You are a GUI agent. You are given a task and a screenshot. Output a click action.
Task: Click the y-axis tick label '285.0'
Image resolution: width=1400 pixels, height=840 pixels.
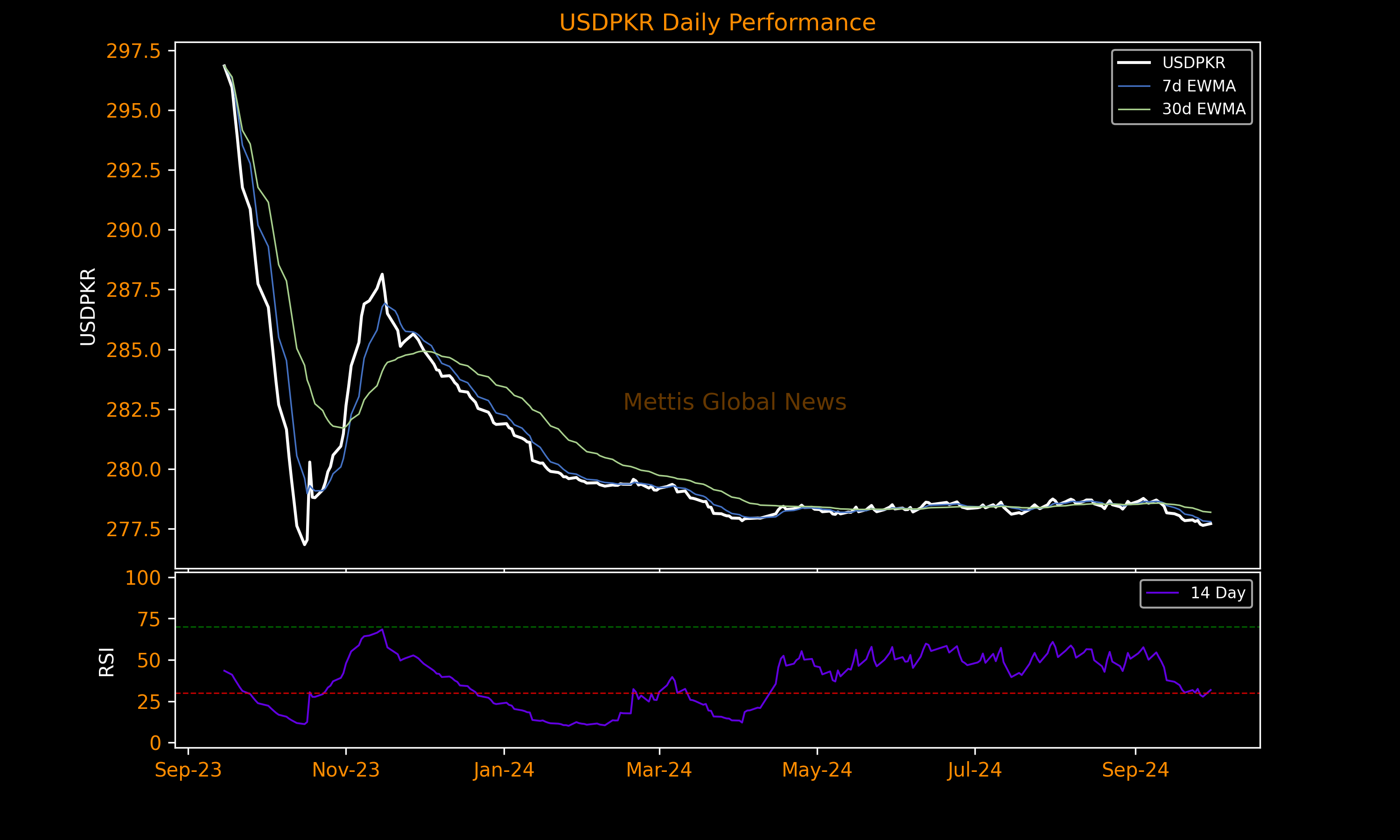[133, 350]
